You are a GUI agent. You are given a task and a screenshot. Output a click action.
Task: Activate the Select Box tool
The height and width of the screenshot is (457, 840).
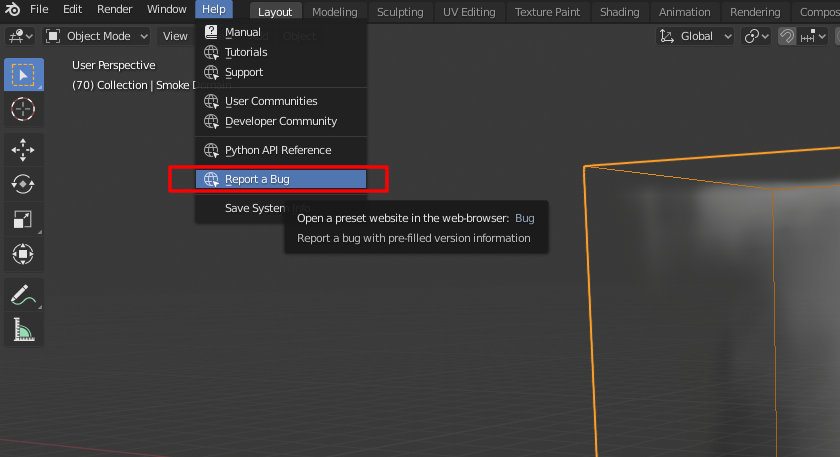point(24,75)
